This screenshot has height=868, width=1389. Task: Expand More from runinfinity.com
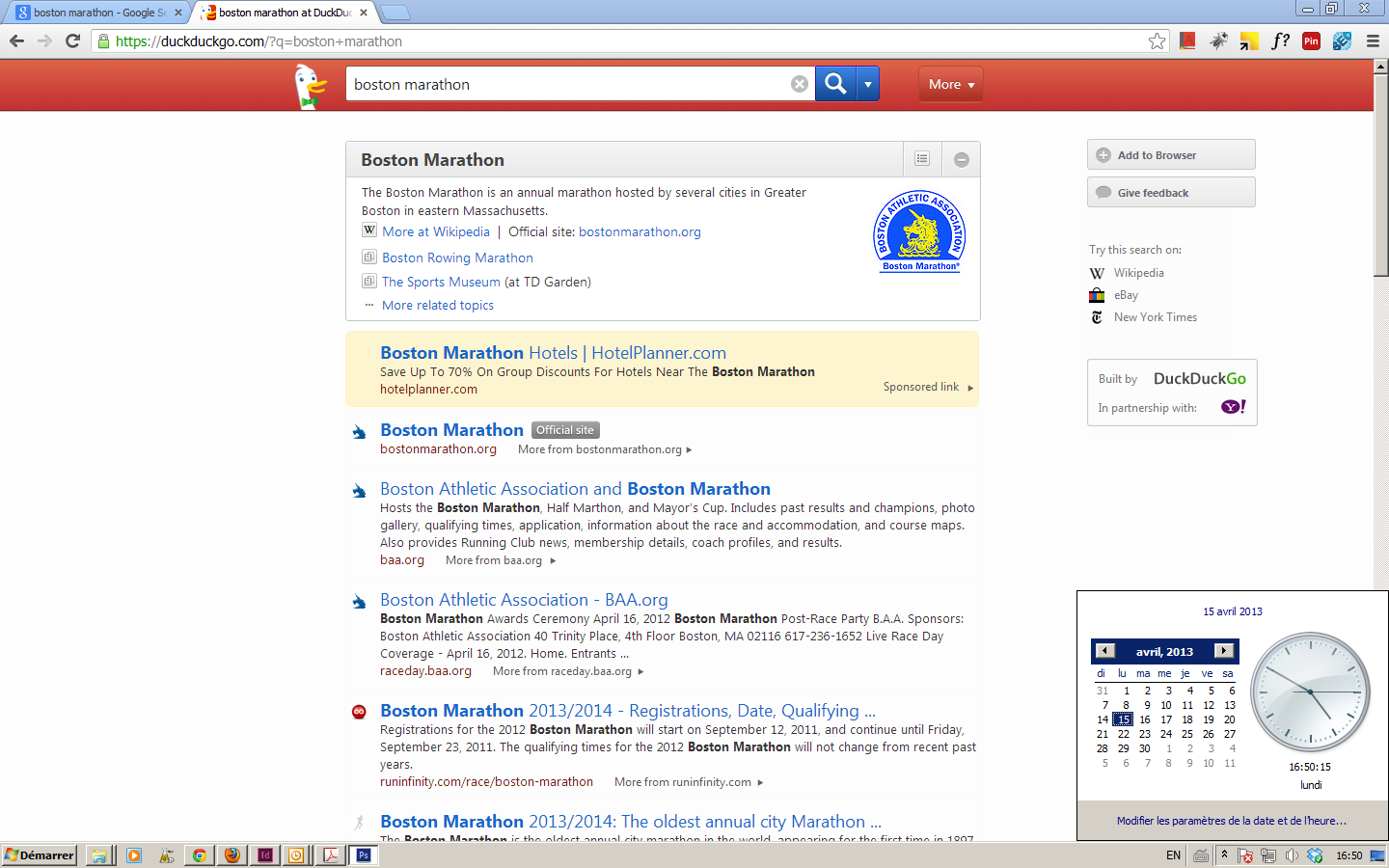[689, 782]
